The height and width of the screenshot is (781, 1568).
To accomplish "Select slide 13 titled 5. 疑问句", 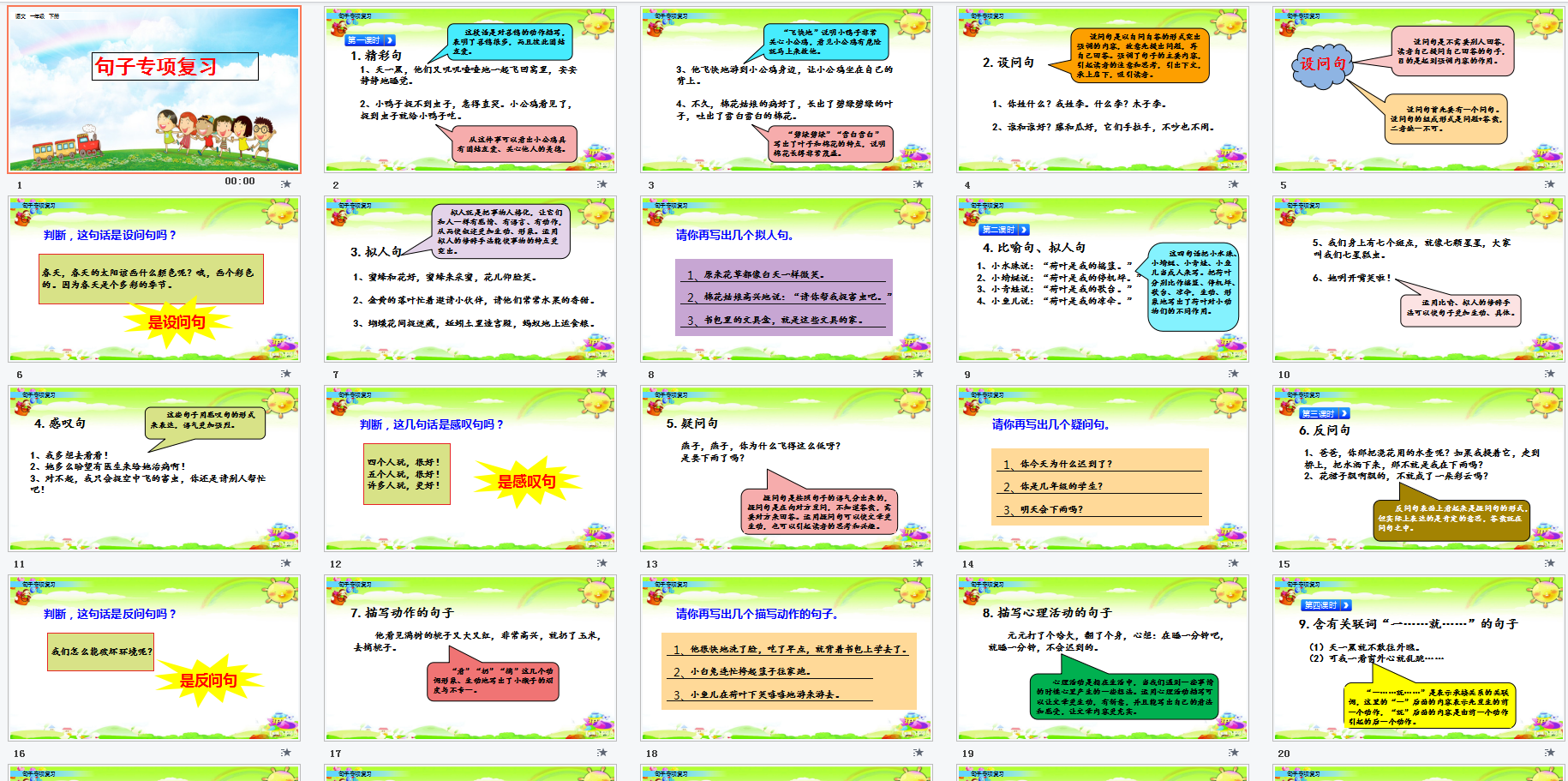I will [x=787, y=468].
